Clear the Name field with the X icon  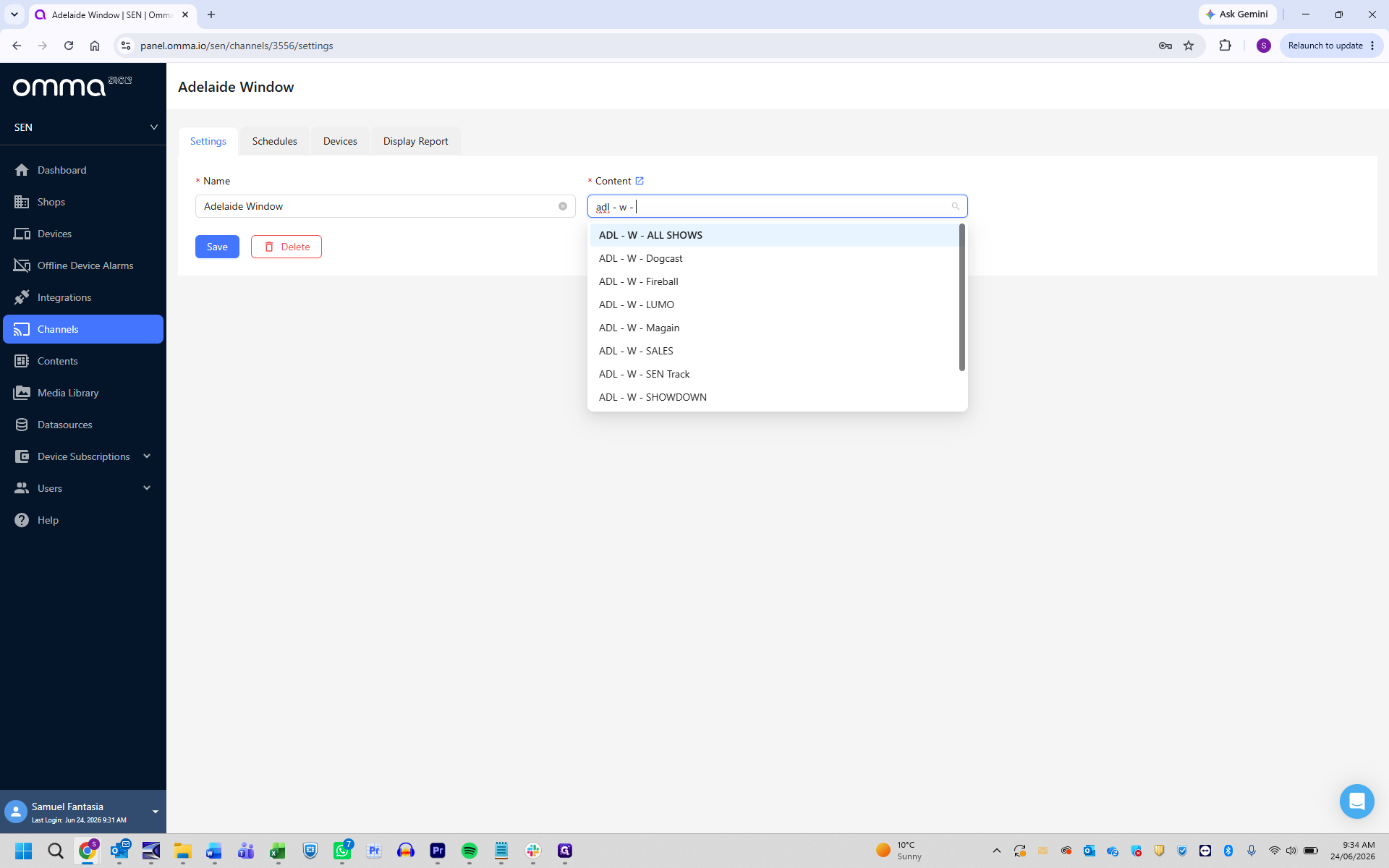pyautogui.click(x=563, y=206)
